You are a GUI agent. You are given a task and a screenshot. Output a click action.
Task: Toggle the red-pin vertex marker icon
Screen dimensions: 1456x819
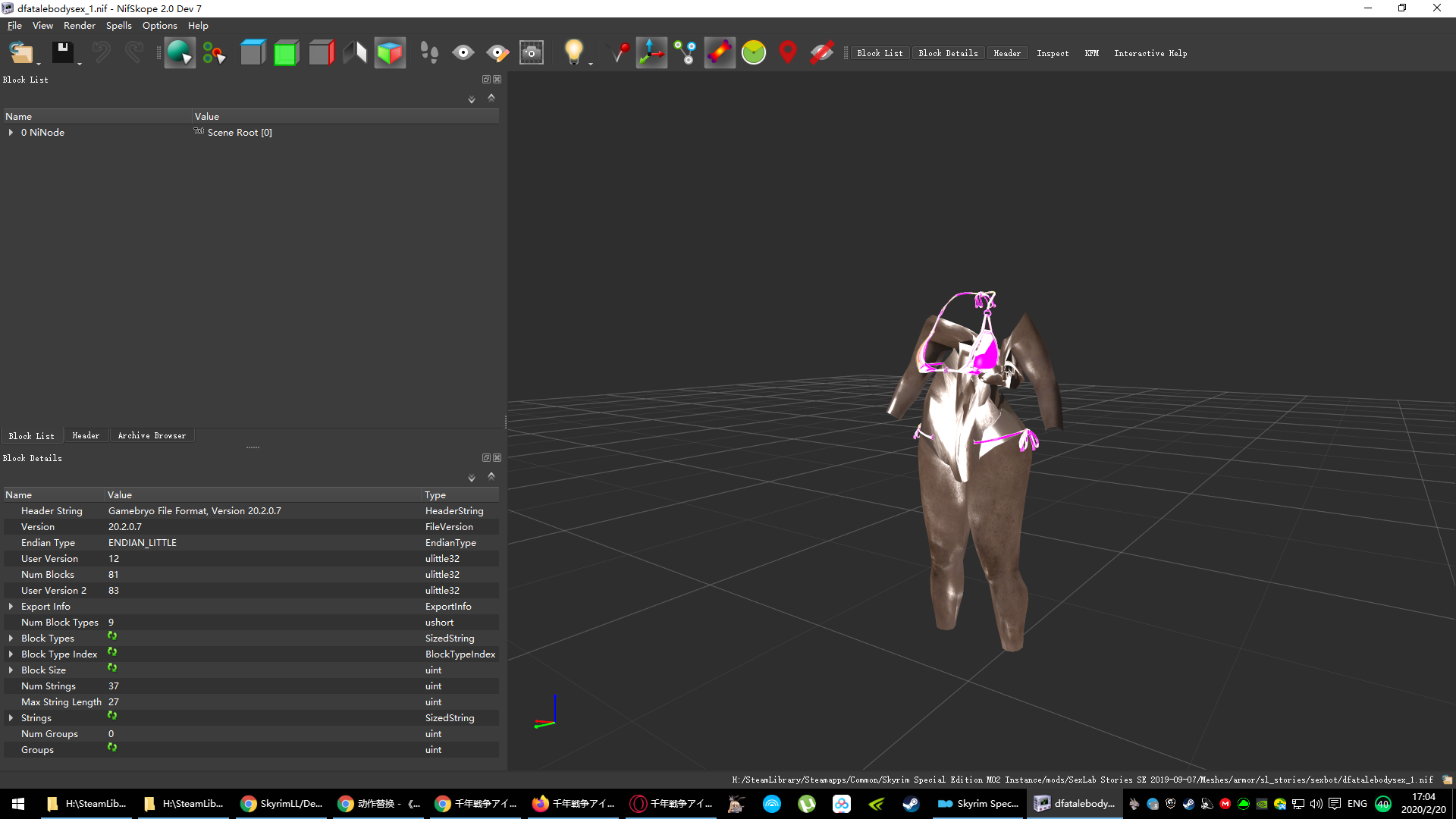[x=620, y=52]
